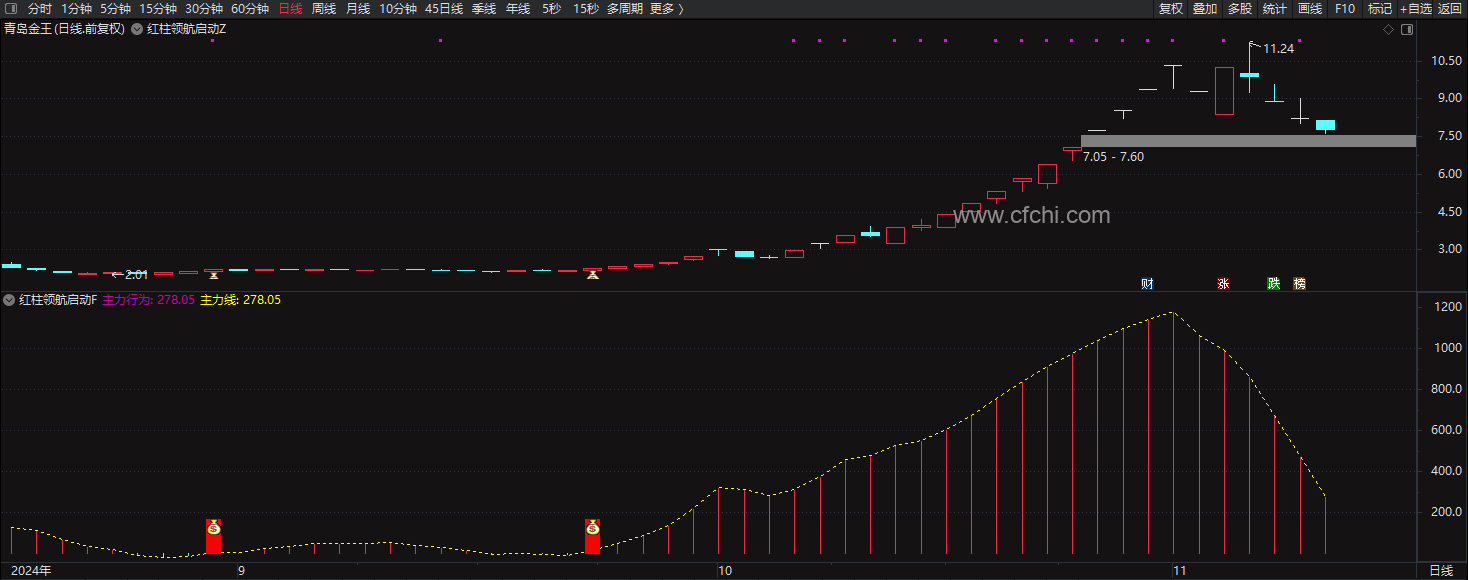The image size is (1468, 580).
Task: Switch to 10分钟 period
Action: pos(398,8)
